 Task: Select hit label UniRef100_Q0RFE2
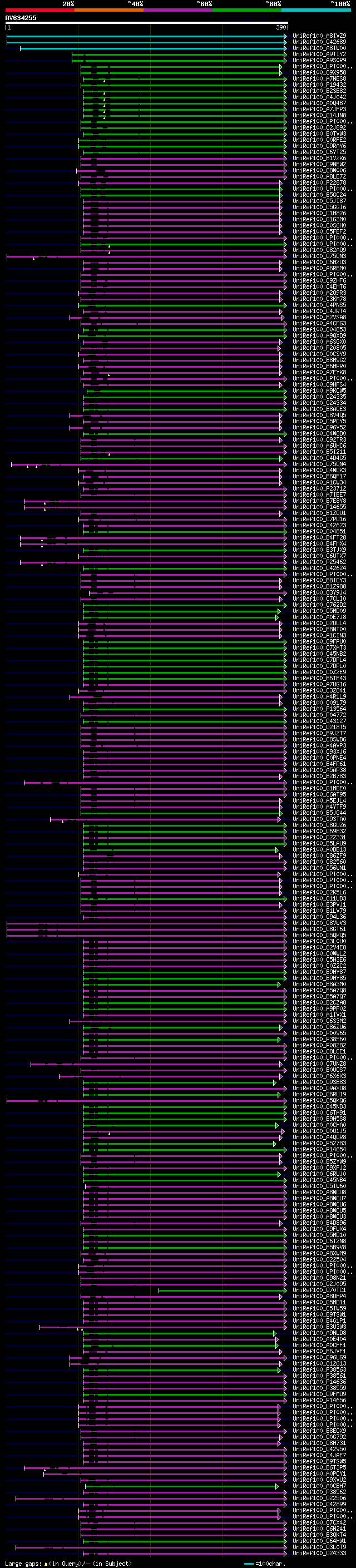(x=319, y=140)
